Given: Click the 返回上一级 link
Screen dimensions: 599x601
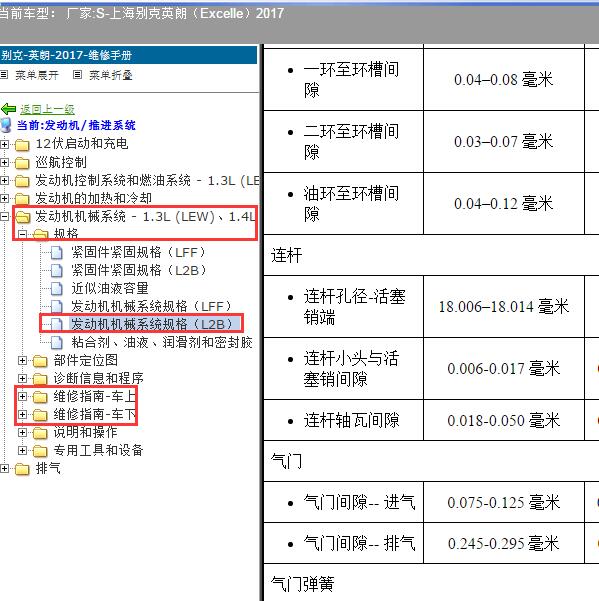Looking at the screenshot, I should pos(47,109).
